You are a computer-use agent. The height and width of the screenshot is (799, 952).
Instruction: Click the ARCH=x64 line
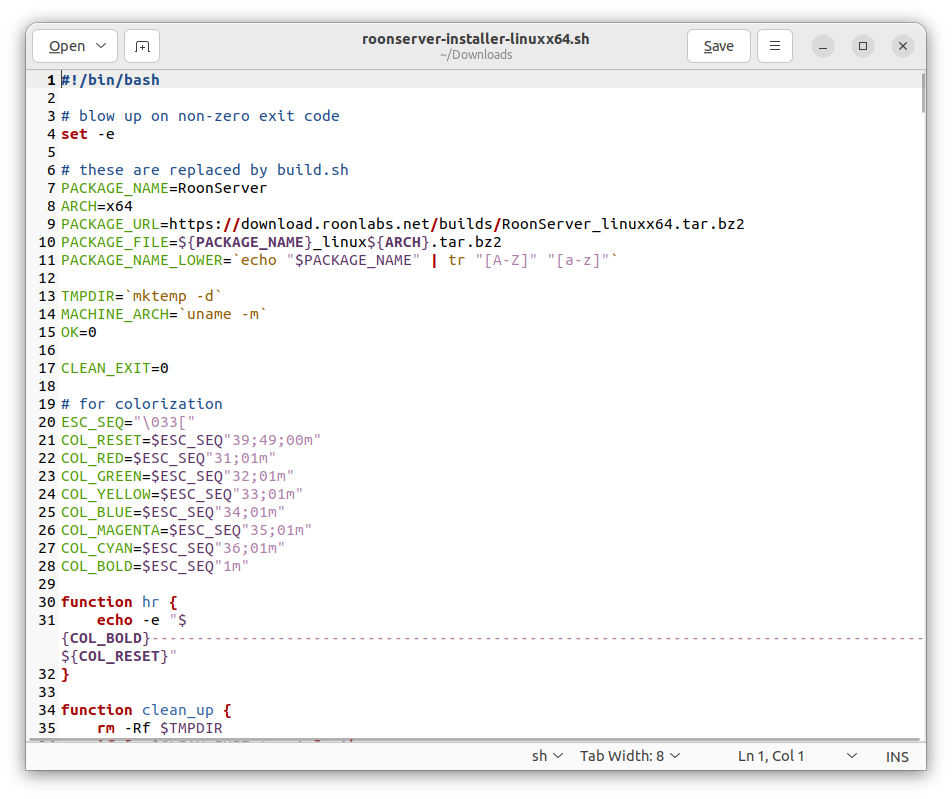click(x=97, y=206)
